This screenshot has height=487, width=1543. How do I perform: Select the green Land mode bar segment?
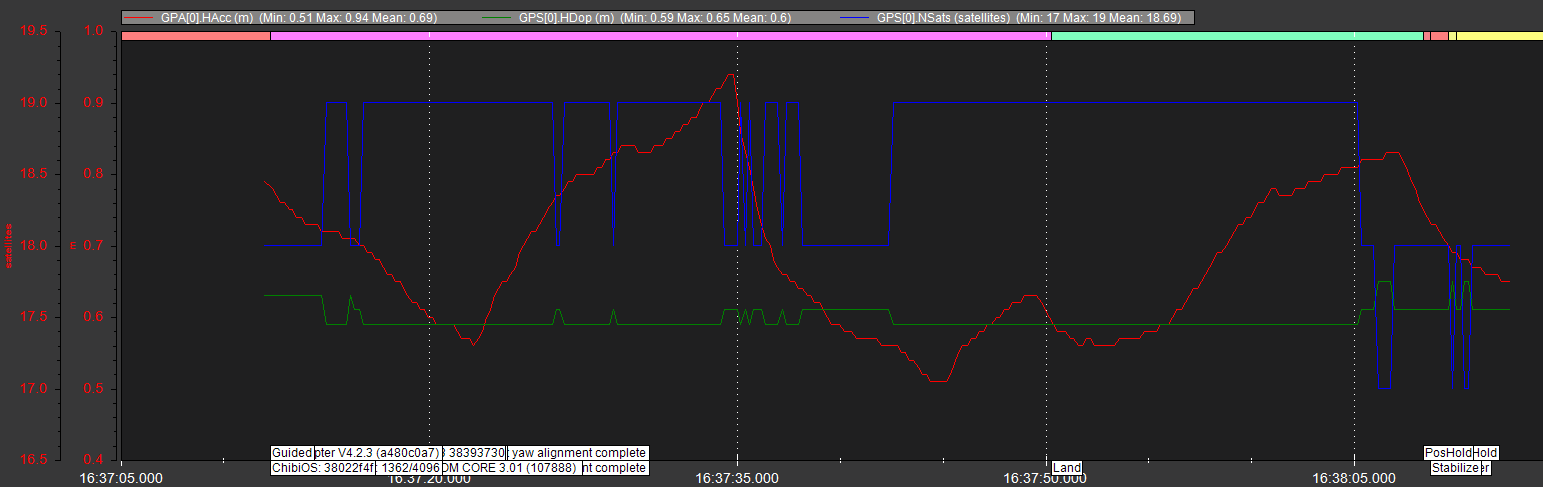click(x=1237, y=35)
